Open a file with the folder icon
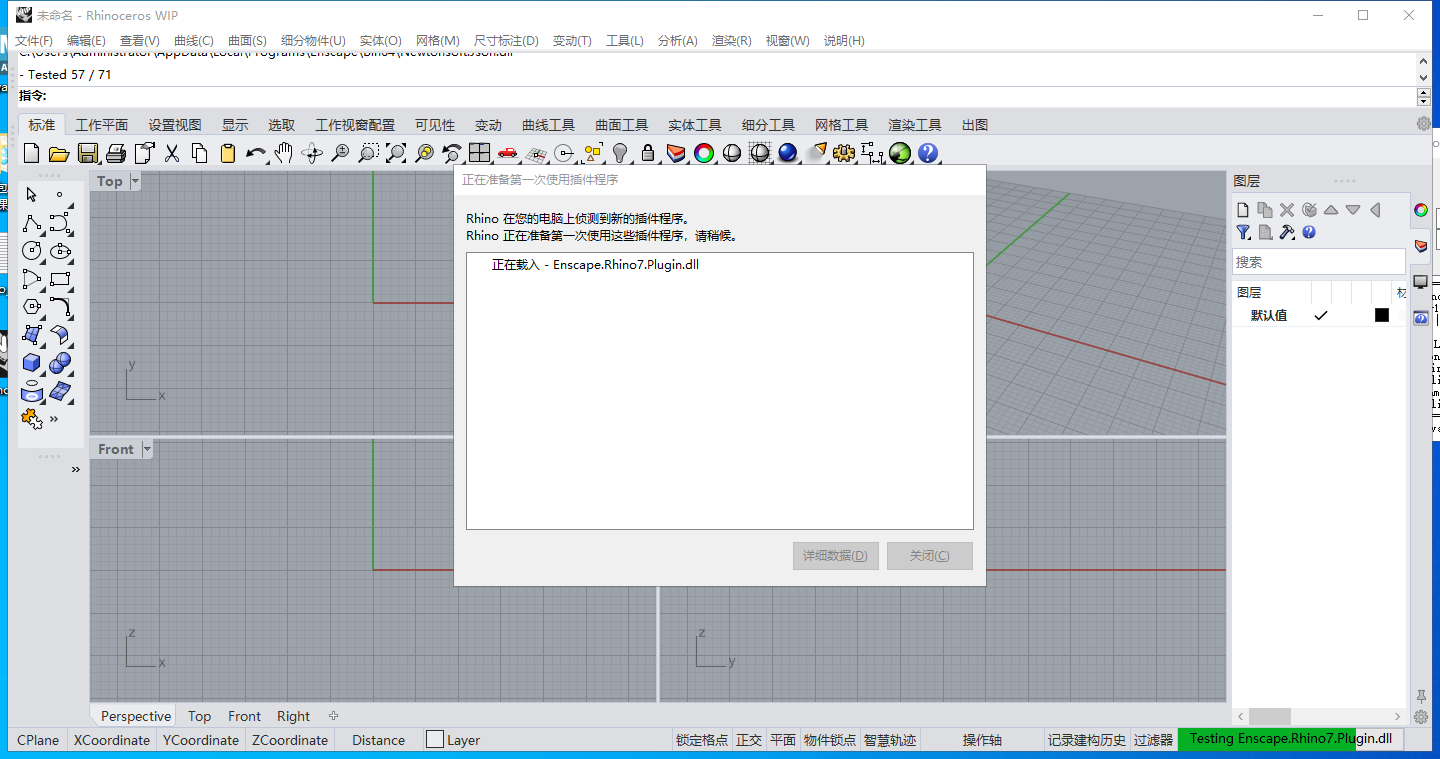This screenshot has width=1440, height=759. [x=59, y=153]
